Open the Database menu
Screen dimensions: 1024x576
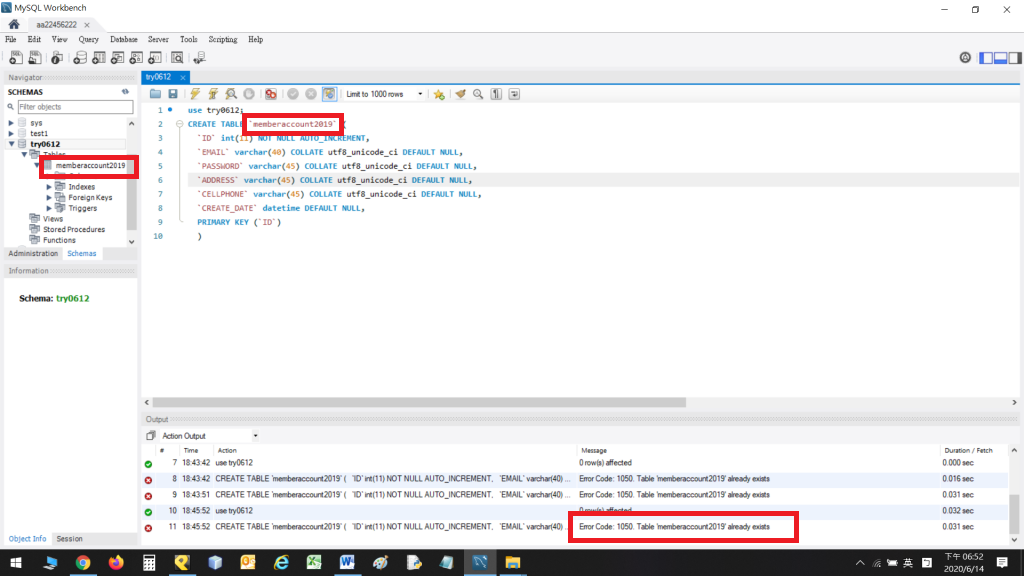click(x=123, y=39)
